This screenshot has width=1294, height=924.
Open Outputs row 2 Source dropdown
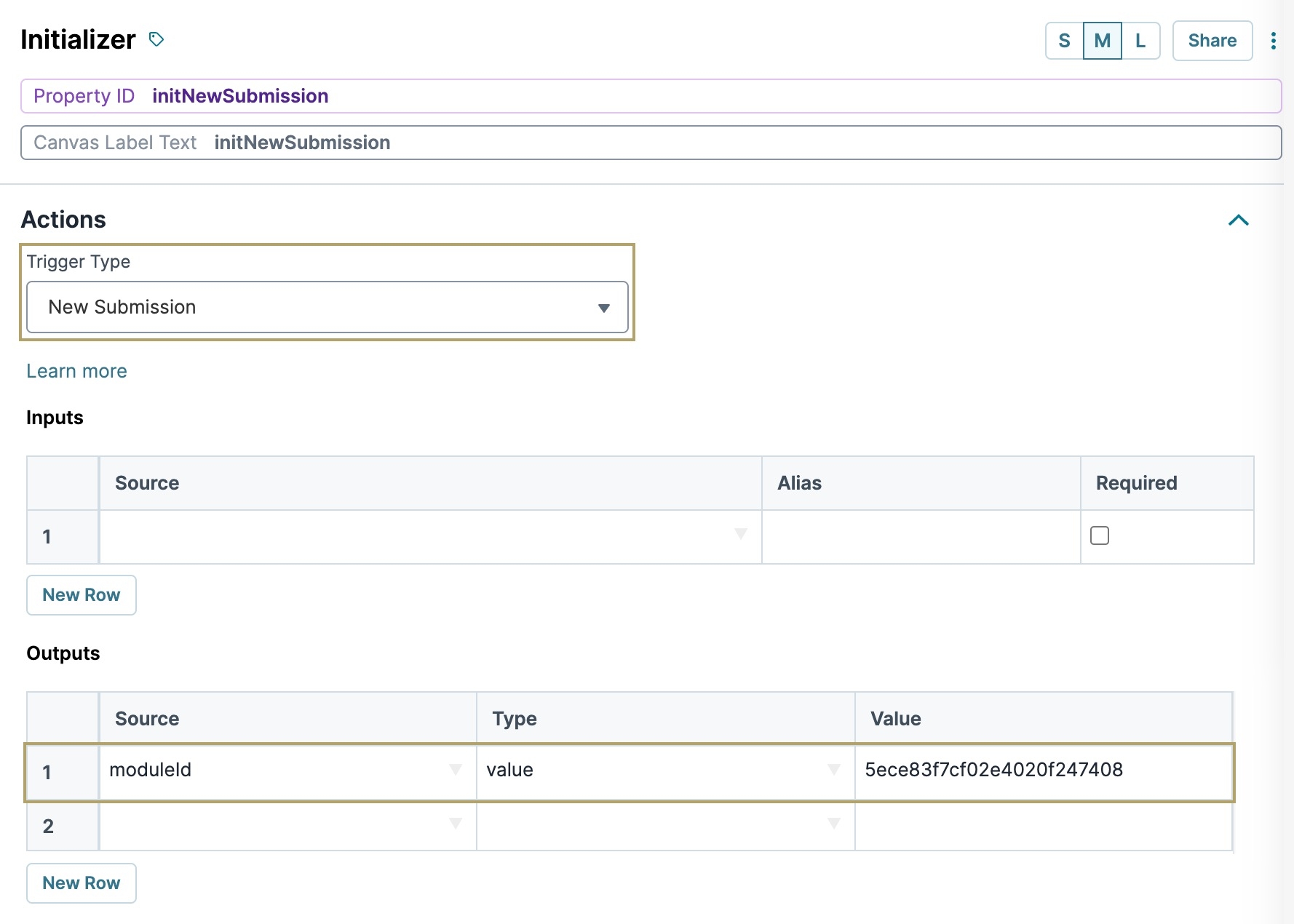click(287, 825)
